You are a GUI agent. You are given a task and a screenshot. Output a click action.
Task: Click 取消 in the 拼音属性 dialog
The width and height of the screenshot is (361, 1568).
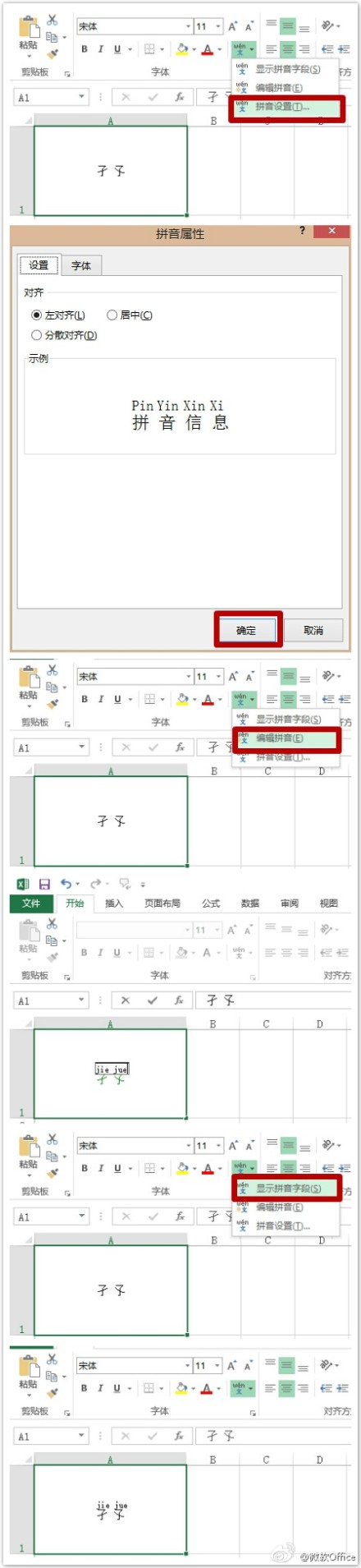coord(313,630)
